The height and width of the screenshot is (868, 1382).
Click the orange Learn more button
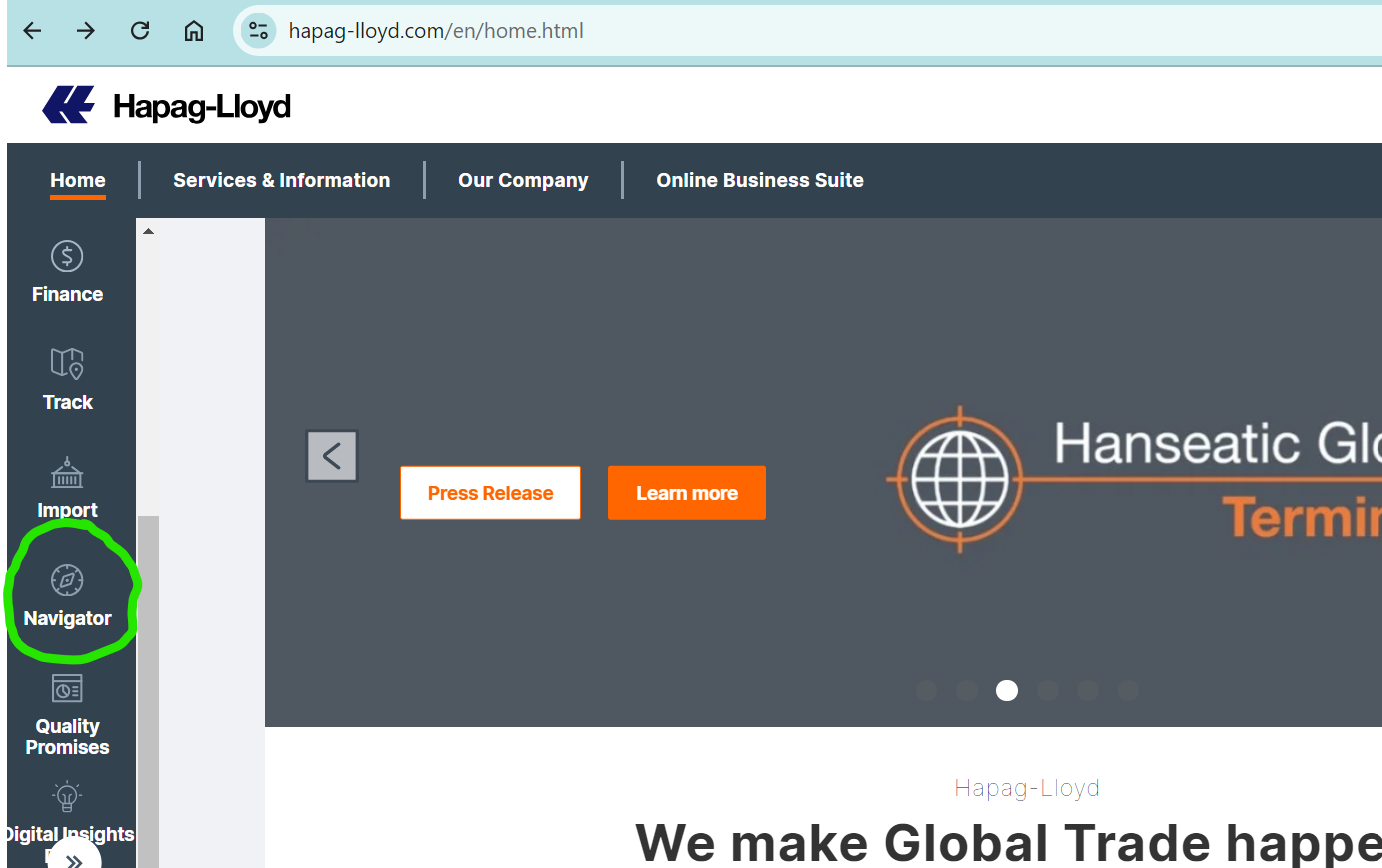tap(687, 493)
